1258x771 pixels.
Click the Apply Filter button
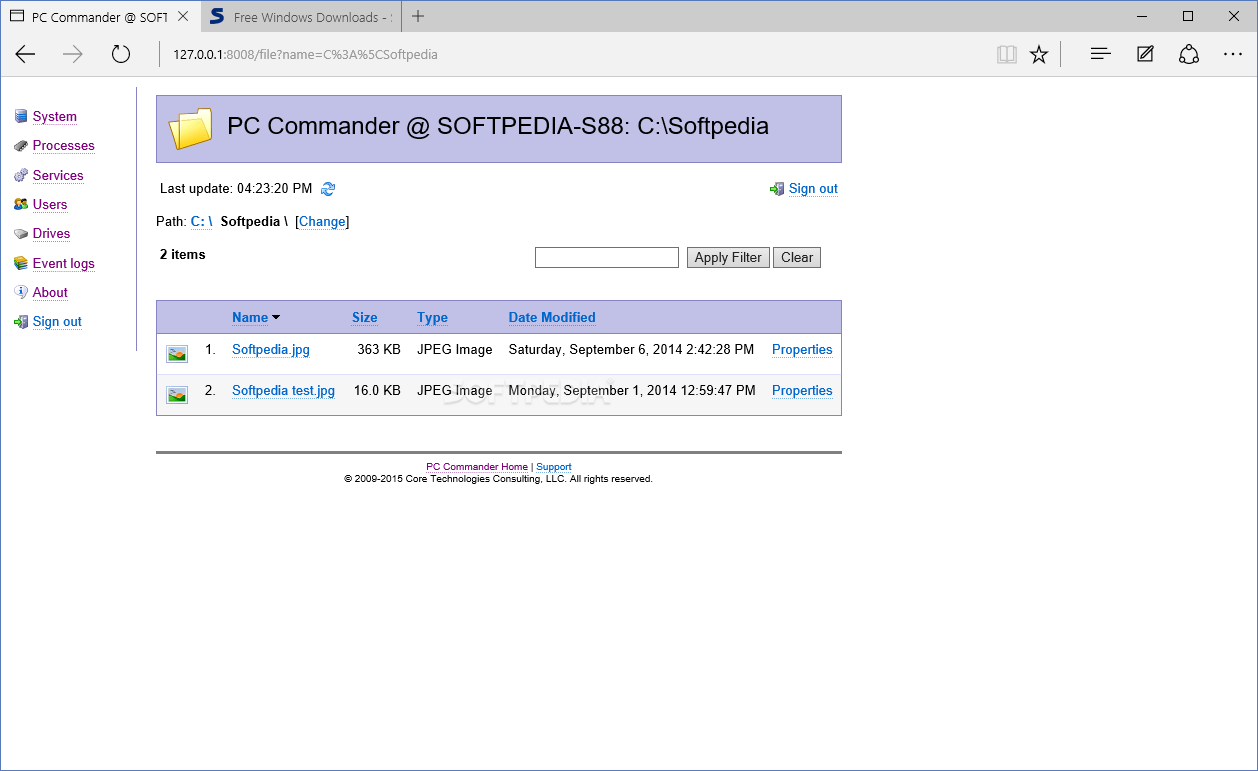tap(728, 257)
